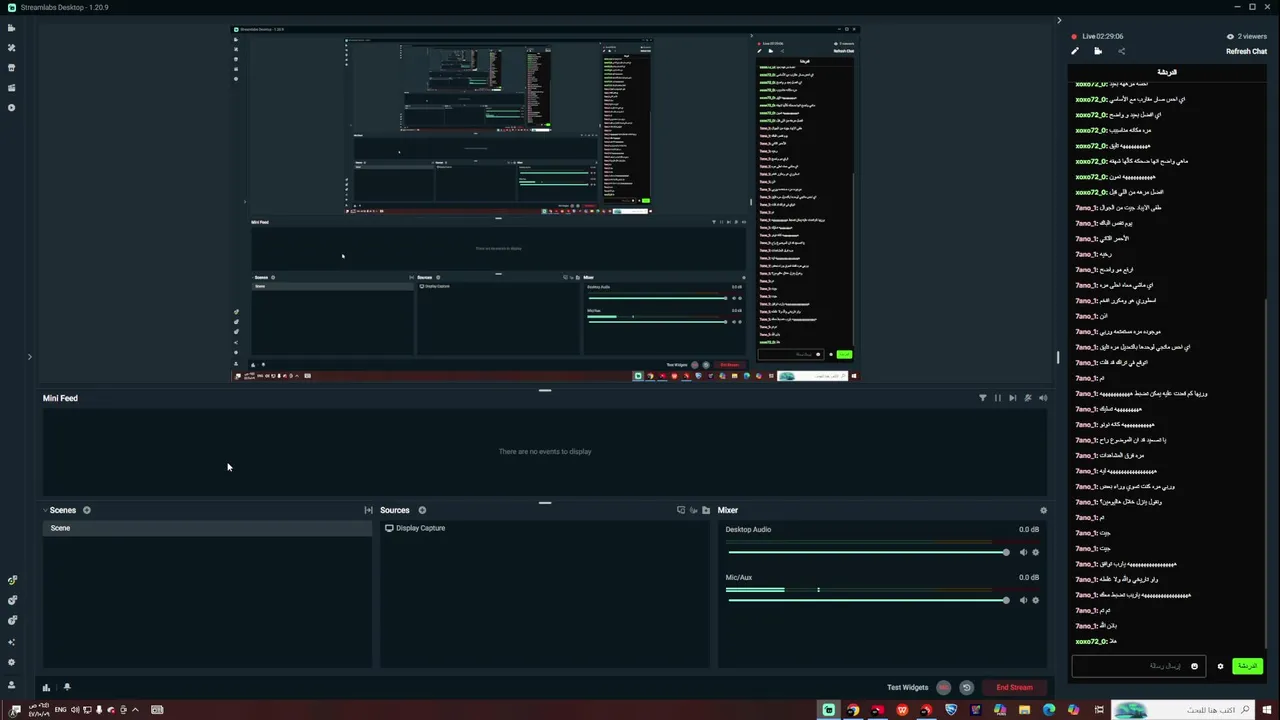Screen dimensions: 1280x720
Task: Skip the Mini Feed alert
Action: tap(1012, 398)
